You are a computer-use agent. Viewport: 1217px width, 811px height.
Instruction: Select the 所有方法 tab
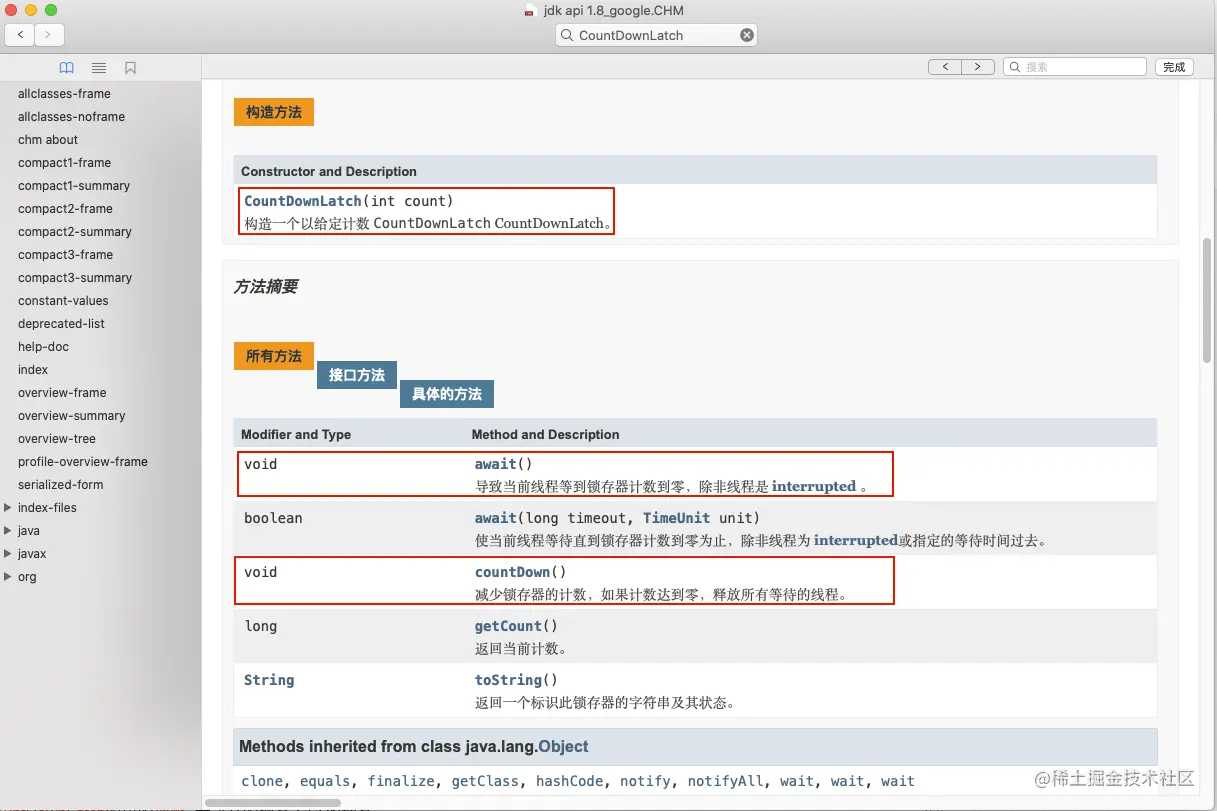click(x=274, y=356)
